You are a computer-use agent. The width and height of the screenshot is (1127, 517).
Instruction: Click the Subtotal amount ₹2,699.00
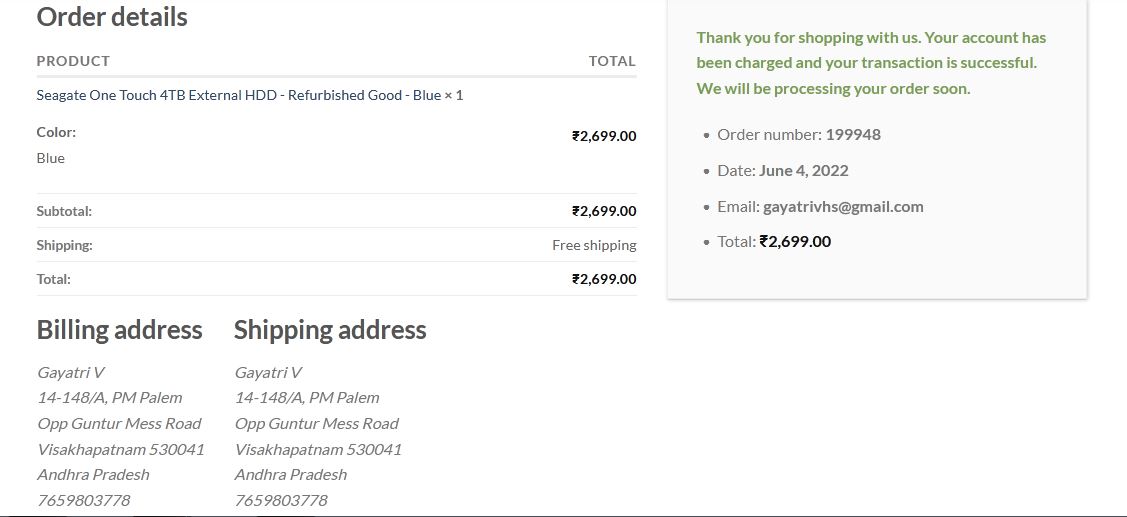click(x=604, y=211)
